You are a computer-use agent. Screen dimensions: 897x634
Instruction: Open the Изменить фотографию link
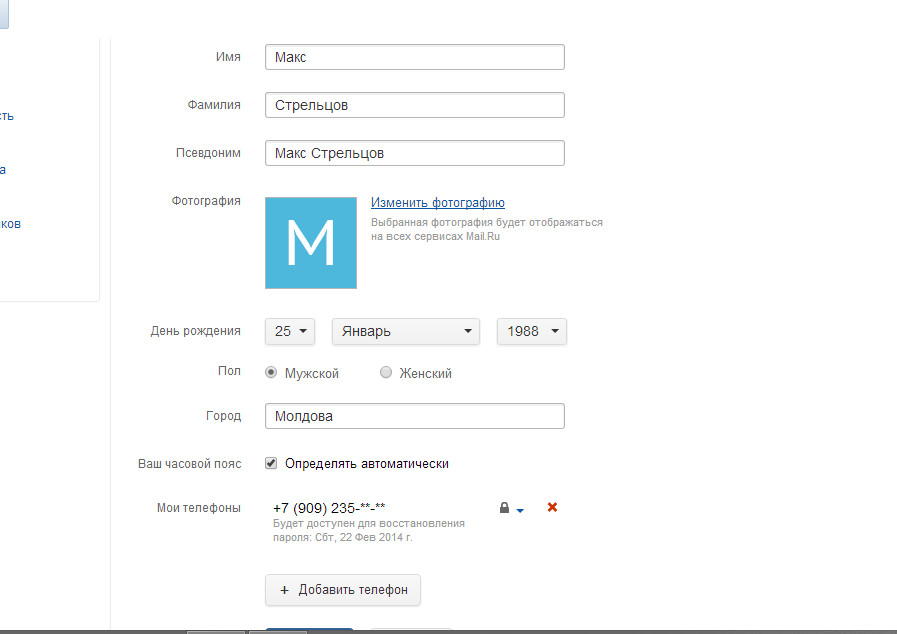[x=438, y=203]
